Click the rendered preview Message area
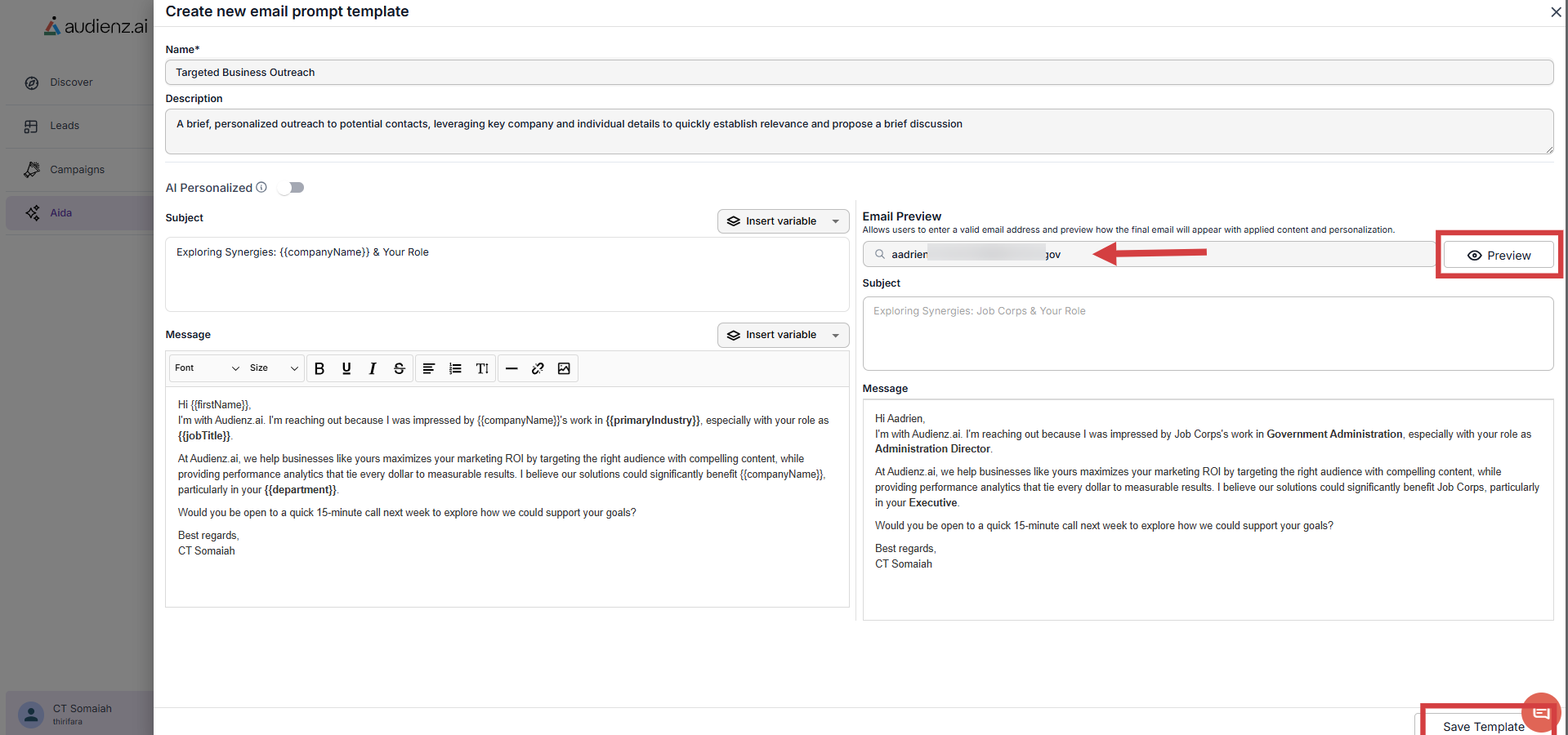This screenshot has height=735, width=1568. [x=1208, y=510]
